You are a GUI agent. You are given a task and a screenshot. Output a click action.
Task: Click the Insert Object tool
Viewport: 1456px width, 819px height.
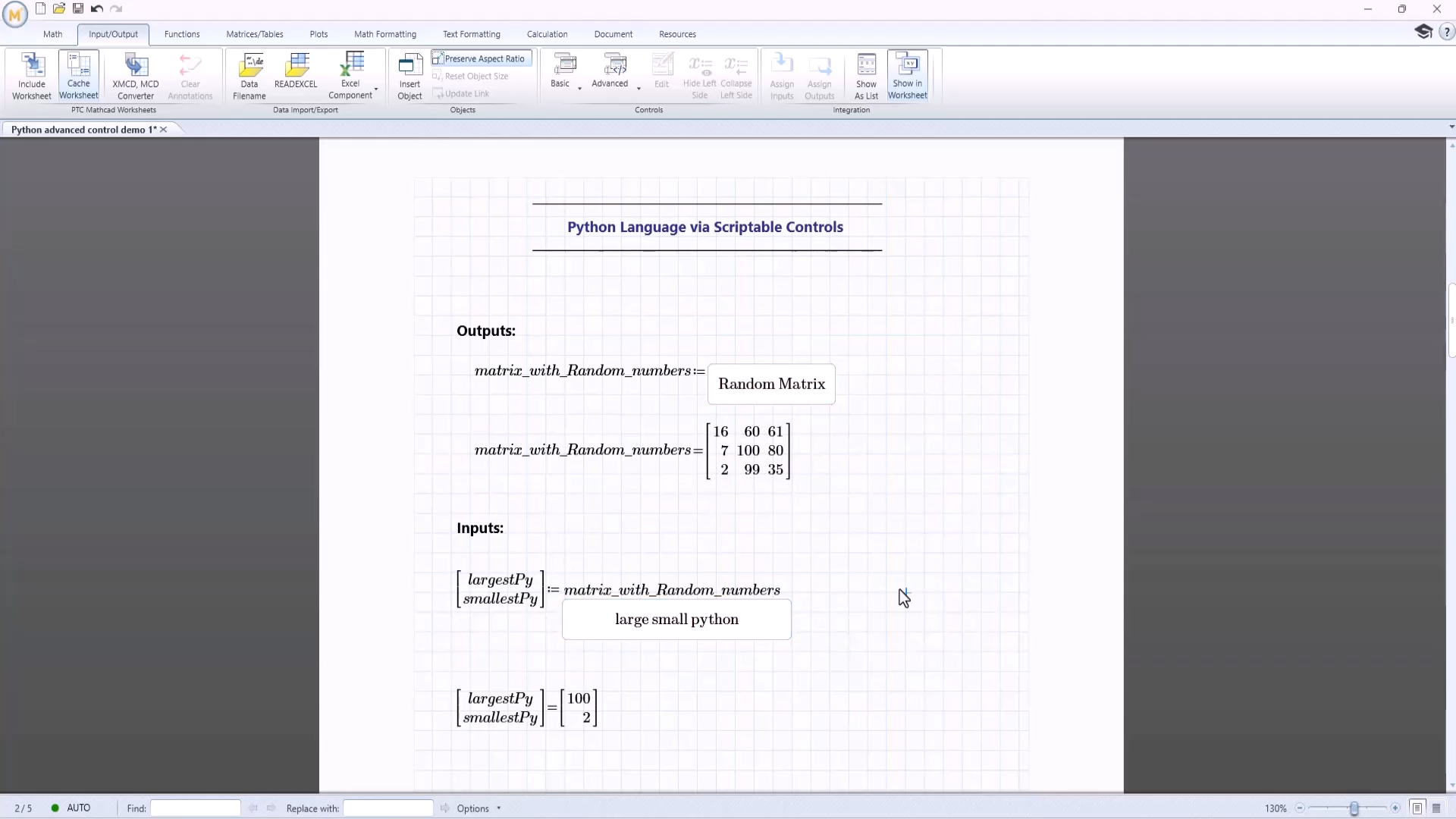[409, 76]
